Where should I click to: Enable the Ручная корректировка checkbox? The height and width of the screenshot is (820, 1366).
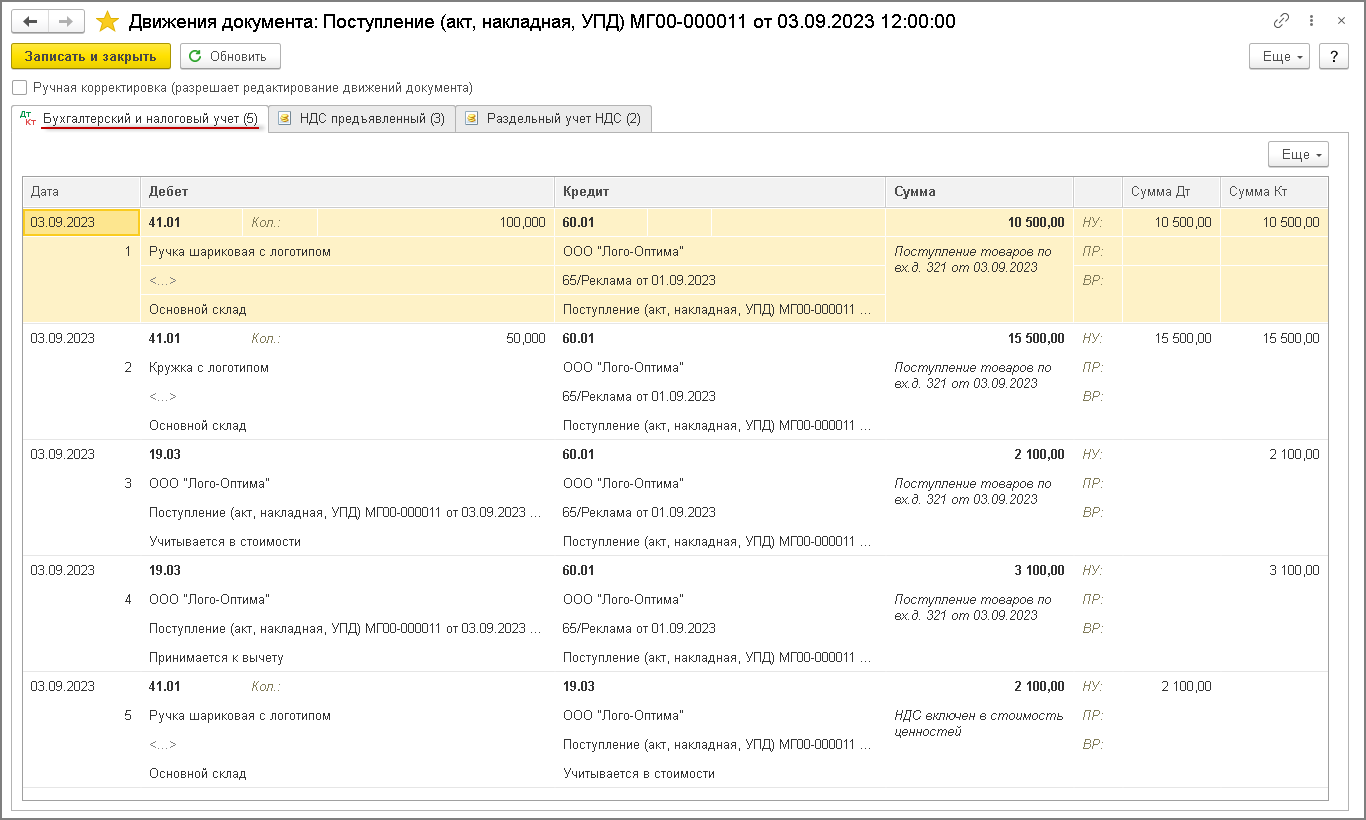pyautogui.click(x=20, y=88)
